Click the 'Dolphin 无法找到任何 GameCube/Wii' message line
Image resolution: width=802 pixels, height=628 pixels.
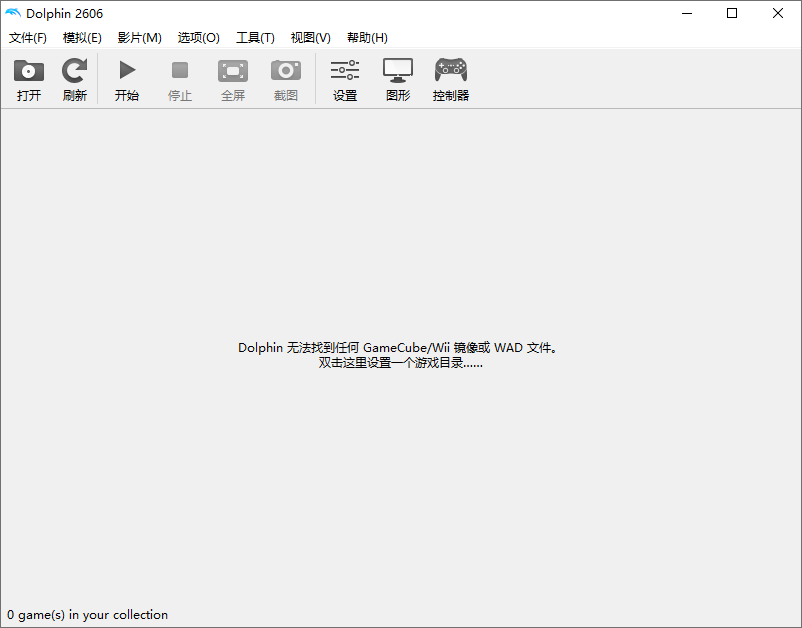tap(398, 348)
